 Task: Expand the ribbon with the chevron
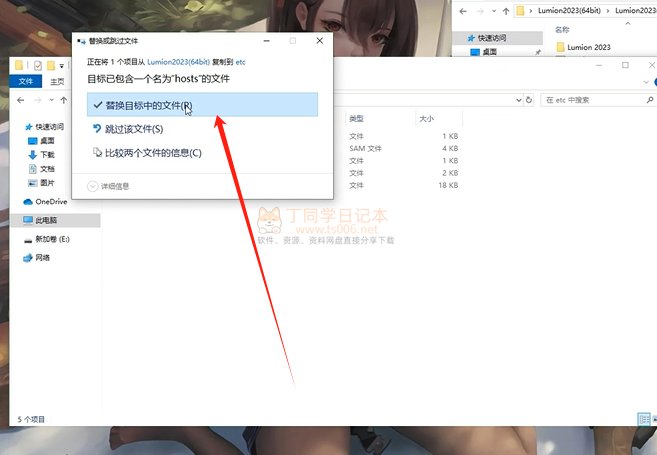click(x=646, y=82)
